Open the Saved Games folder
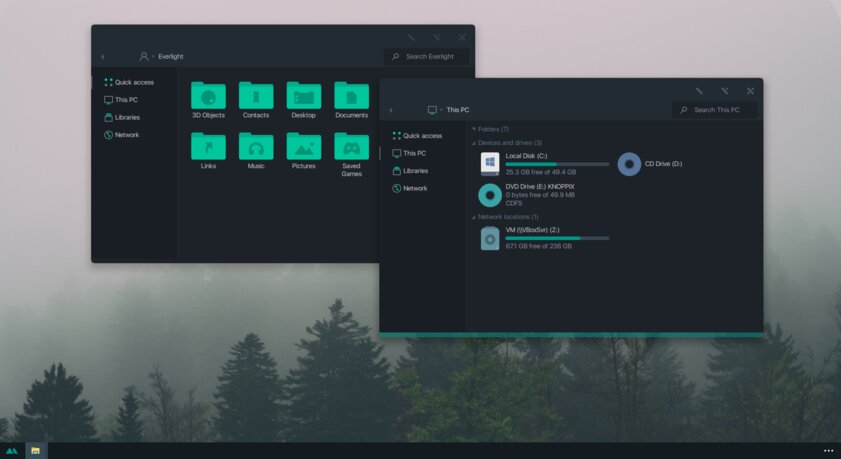Viewport: 841px width, 459px height. [351, 148]
